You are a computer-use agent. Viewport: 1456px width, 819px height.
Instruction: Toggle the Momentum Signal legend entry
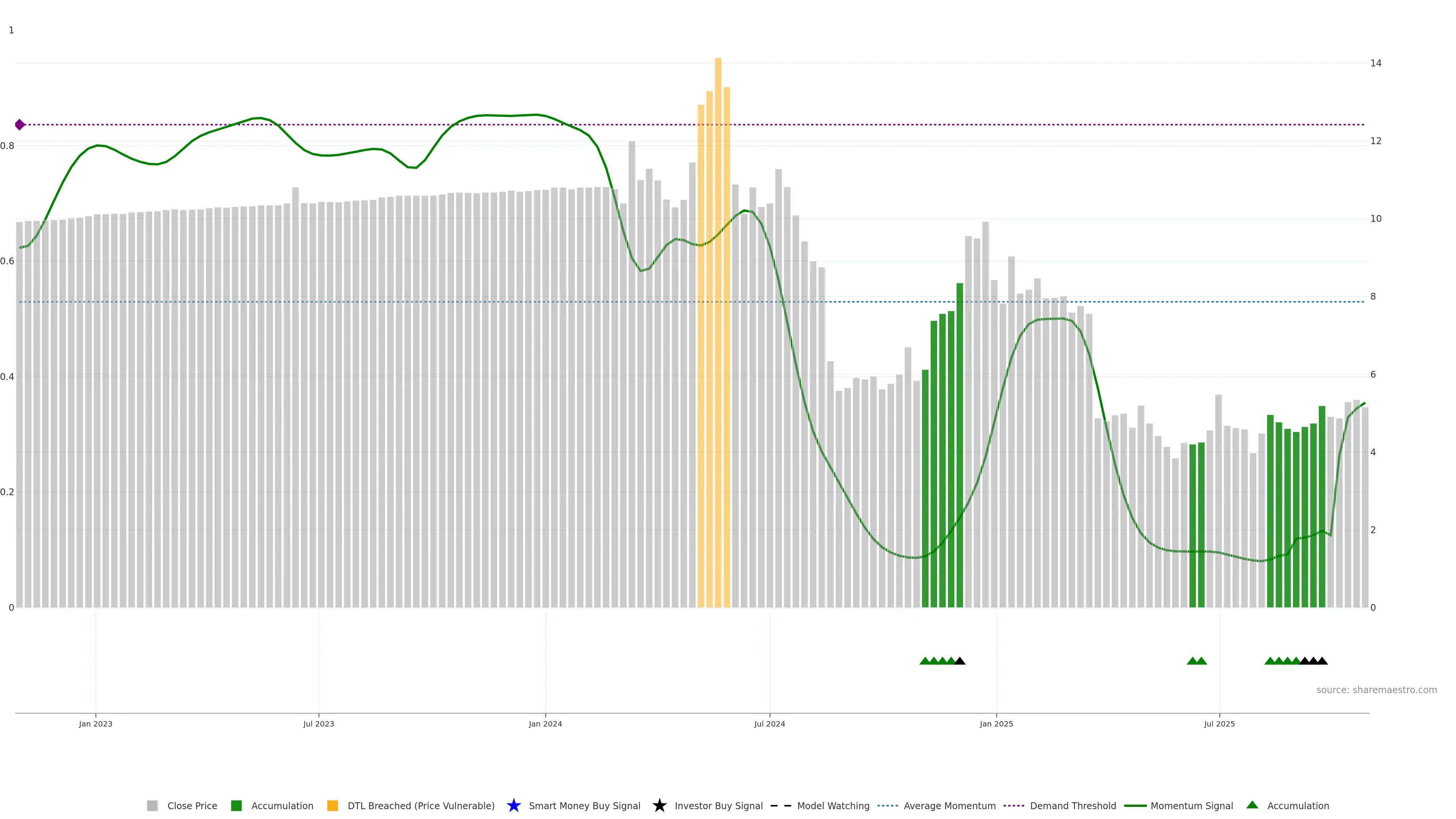point(1191,805)
